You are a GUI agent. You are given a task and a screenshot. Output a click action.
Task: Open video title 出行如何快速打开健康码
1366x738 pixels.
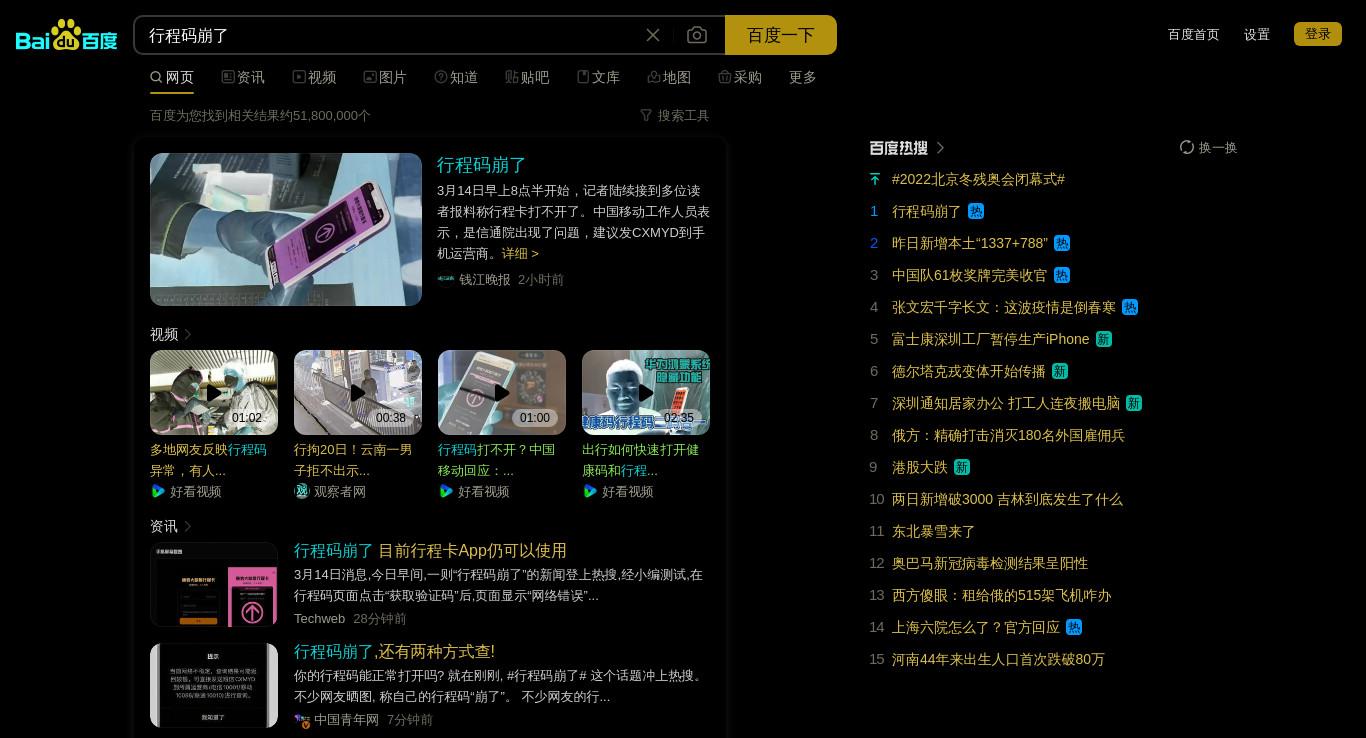(640, 460)
